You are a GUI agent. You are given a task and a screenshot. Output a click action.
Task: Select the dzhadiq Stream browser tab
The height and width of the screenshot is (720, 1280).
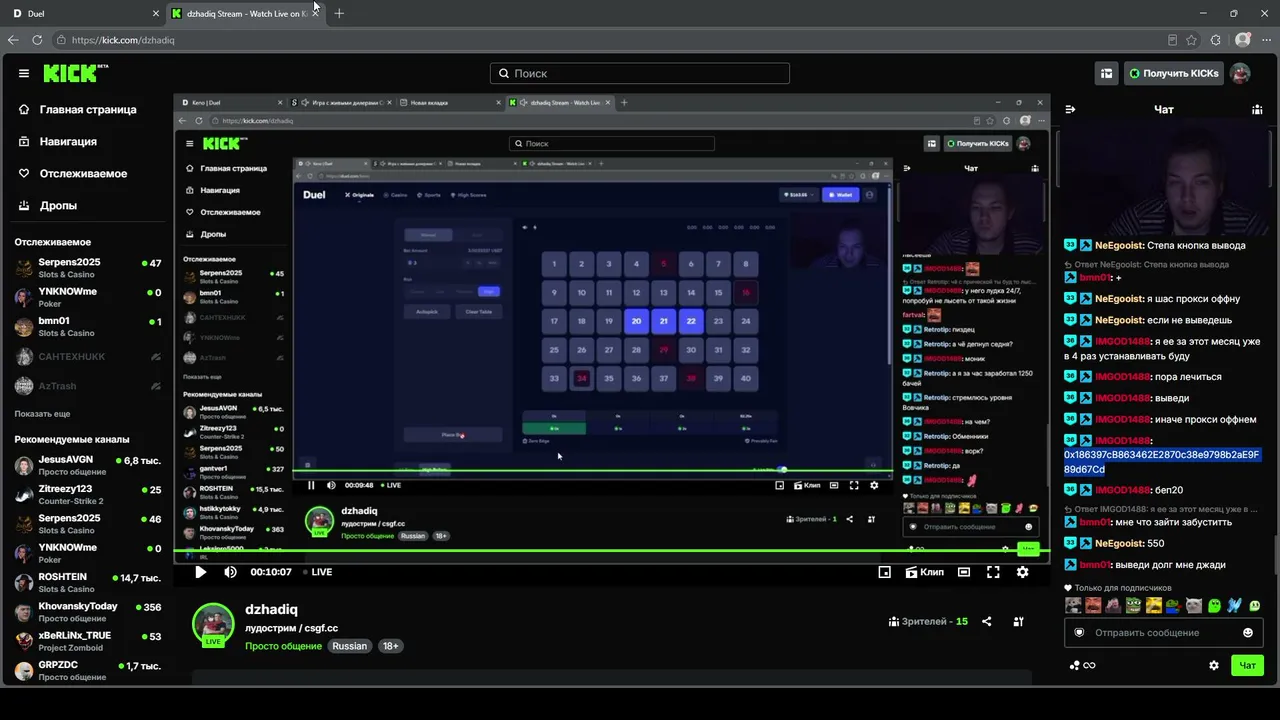point(246,14)
